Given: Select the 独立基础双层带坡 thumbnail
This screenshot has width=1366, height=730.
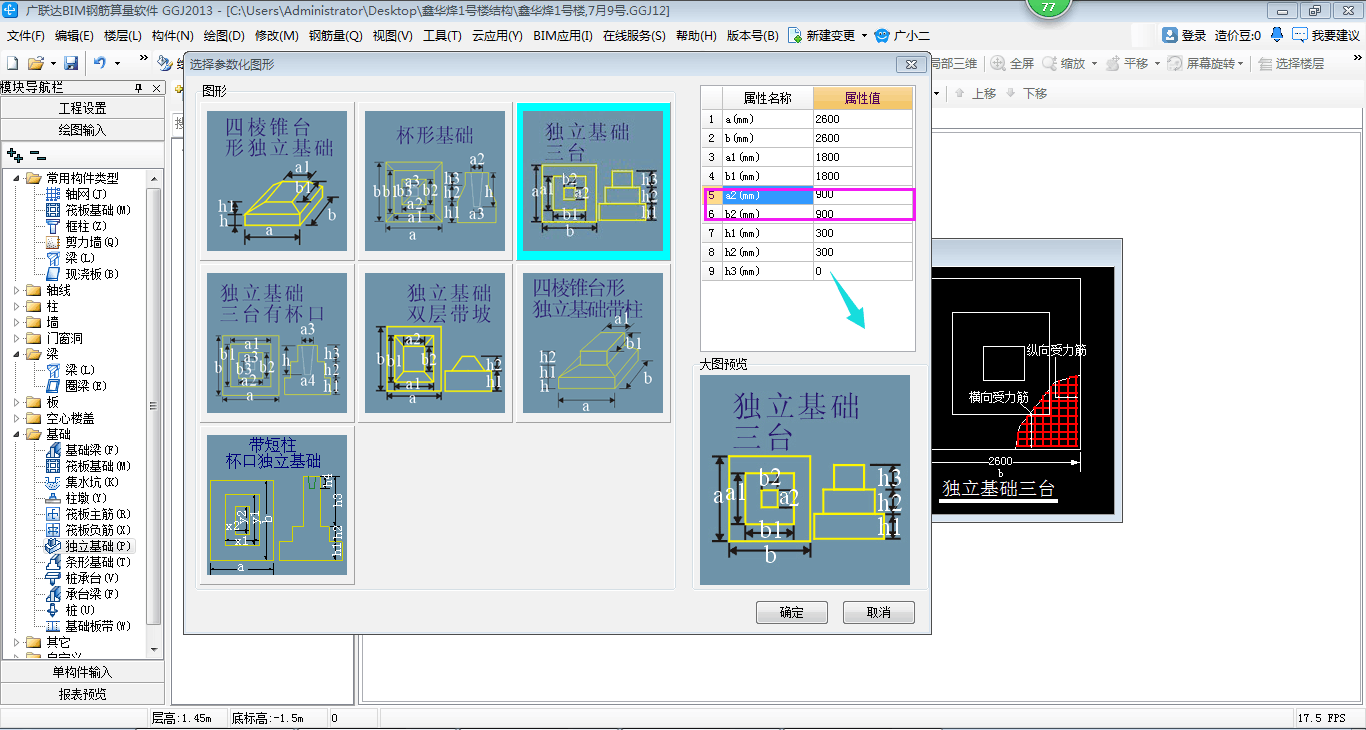Looking at the screenshot, I should 435,343.
